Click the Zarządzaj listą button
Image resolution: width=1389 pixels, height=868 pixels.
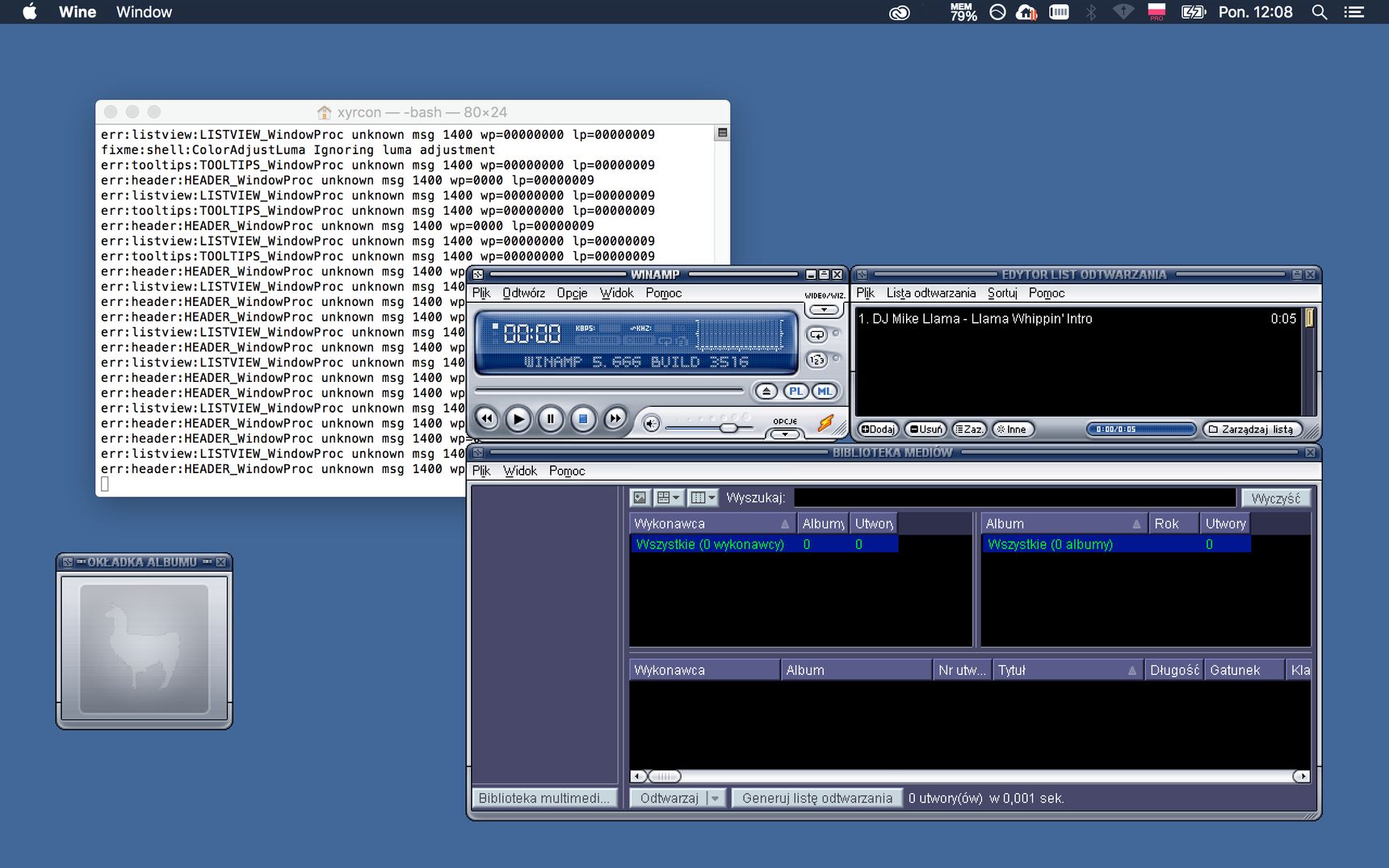click(1253, 430)
